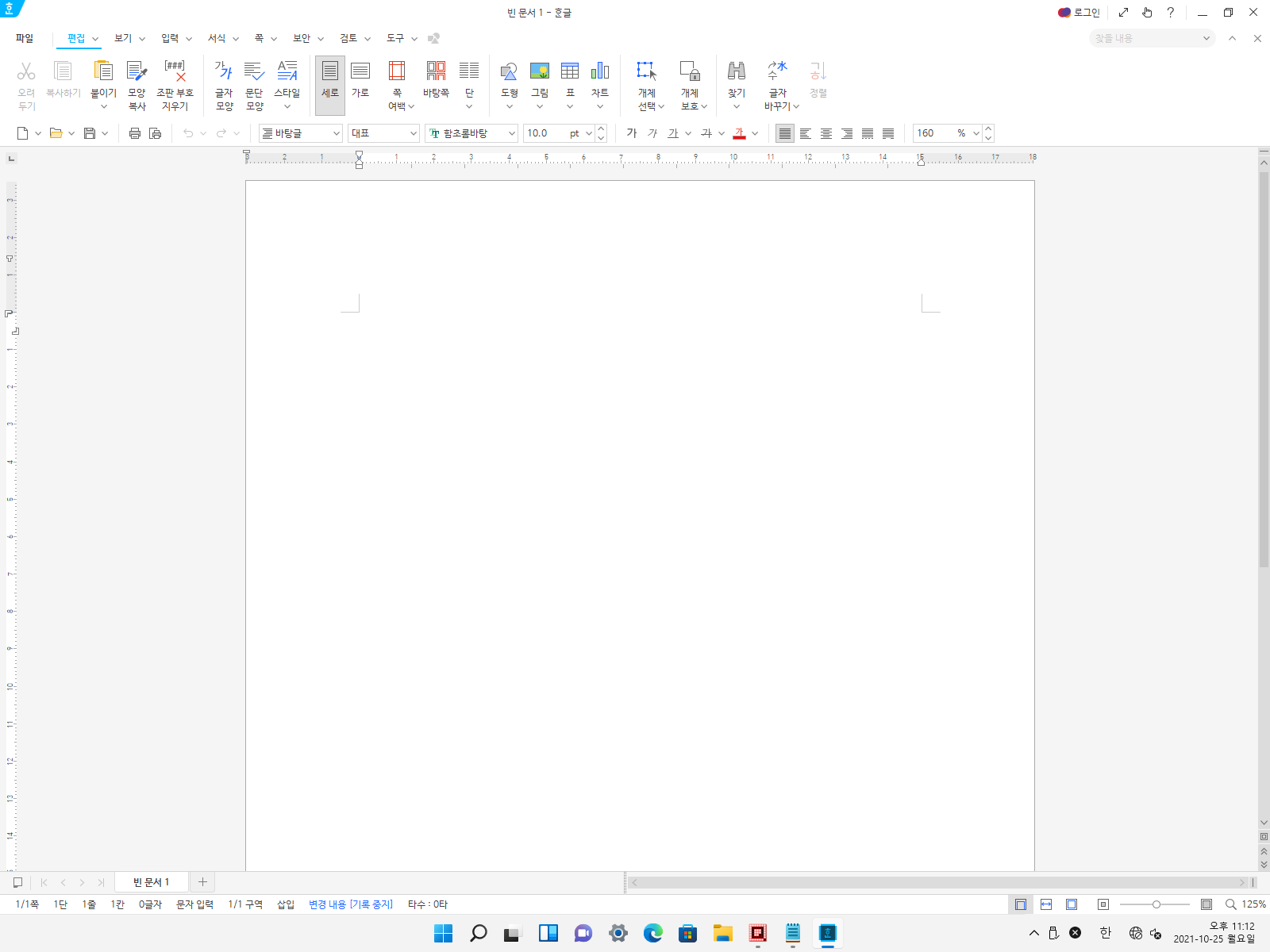Click the 개체 보호 object protect icon

point(690,71)
